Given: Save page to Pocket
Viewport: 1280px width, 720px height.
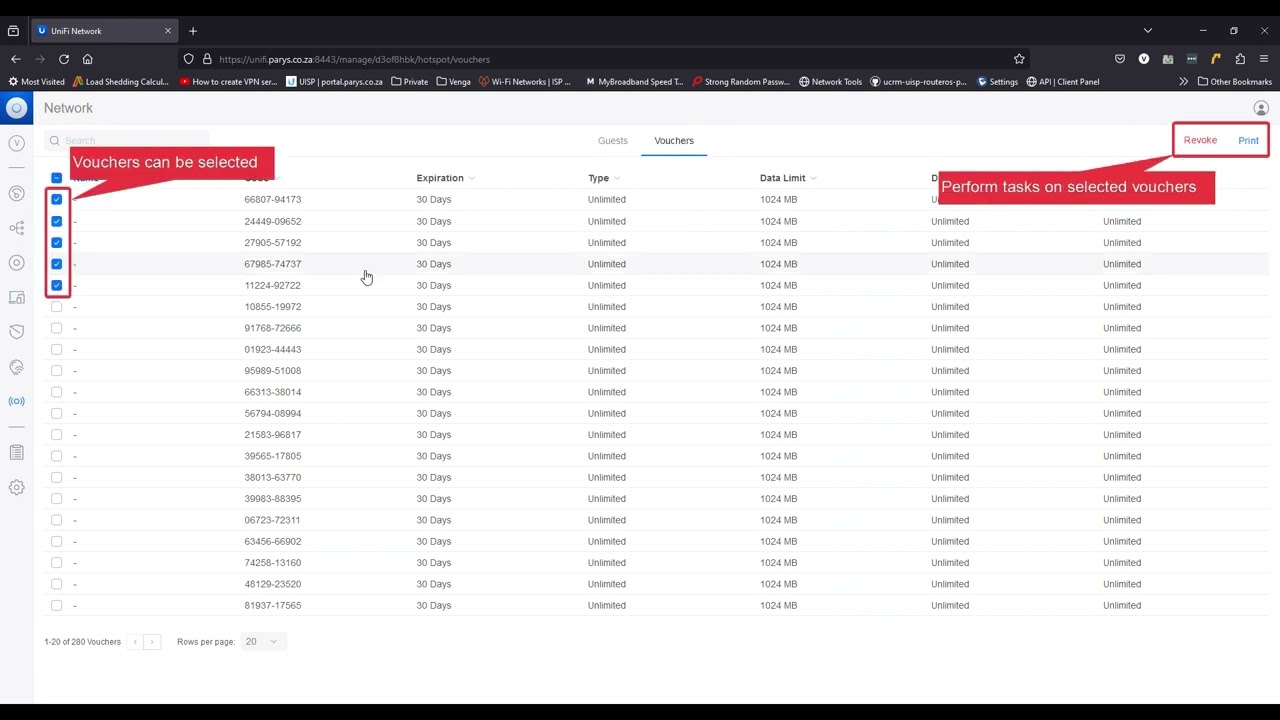Looking at the screenshot, I should [x=1120, y=59].
